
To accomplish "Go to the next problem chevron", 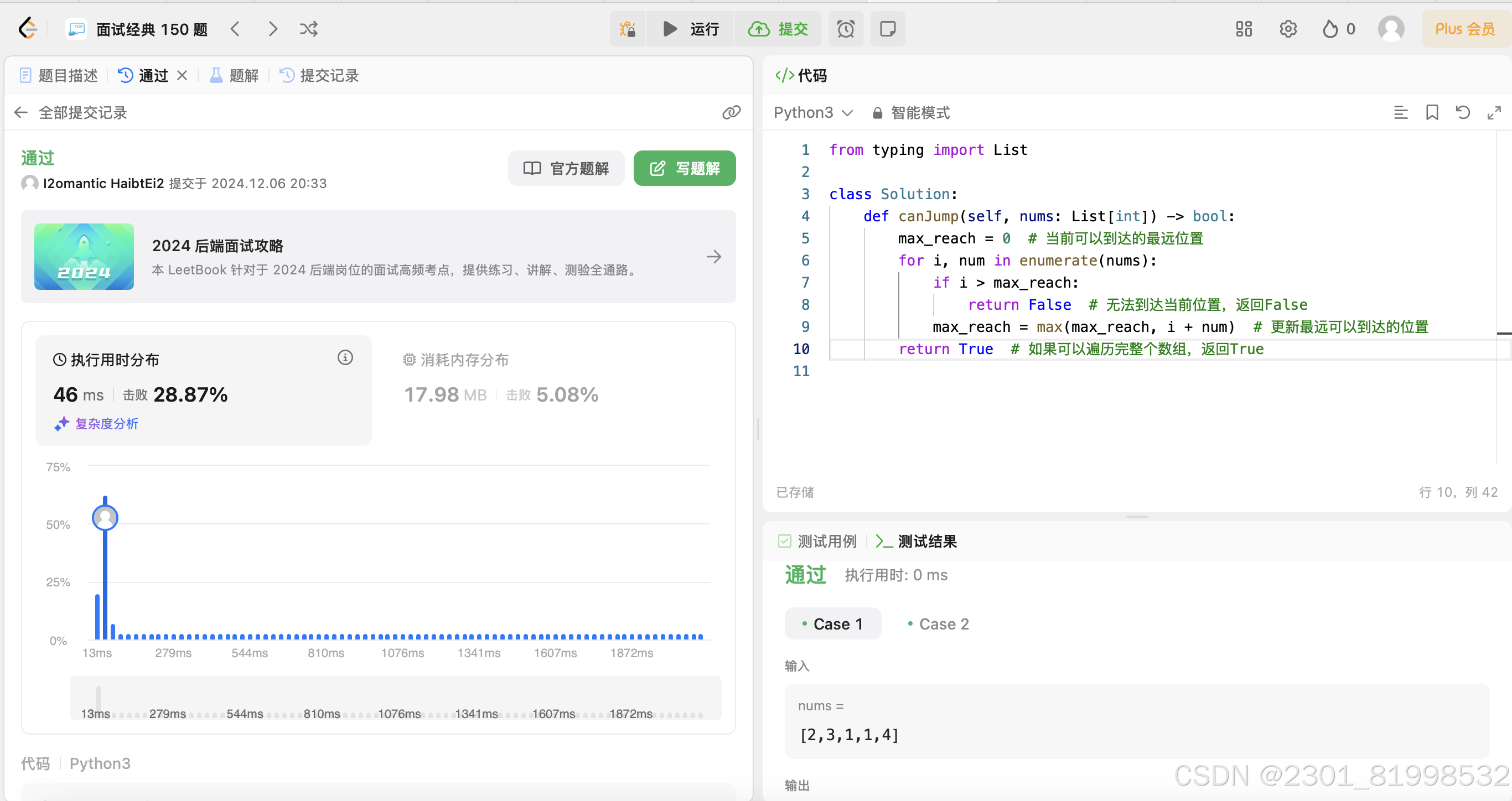I will [273, 29].
